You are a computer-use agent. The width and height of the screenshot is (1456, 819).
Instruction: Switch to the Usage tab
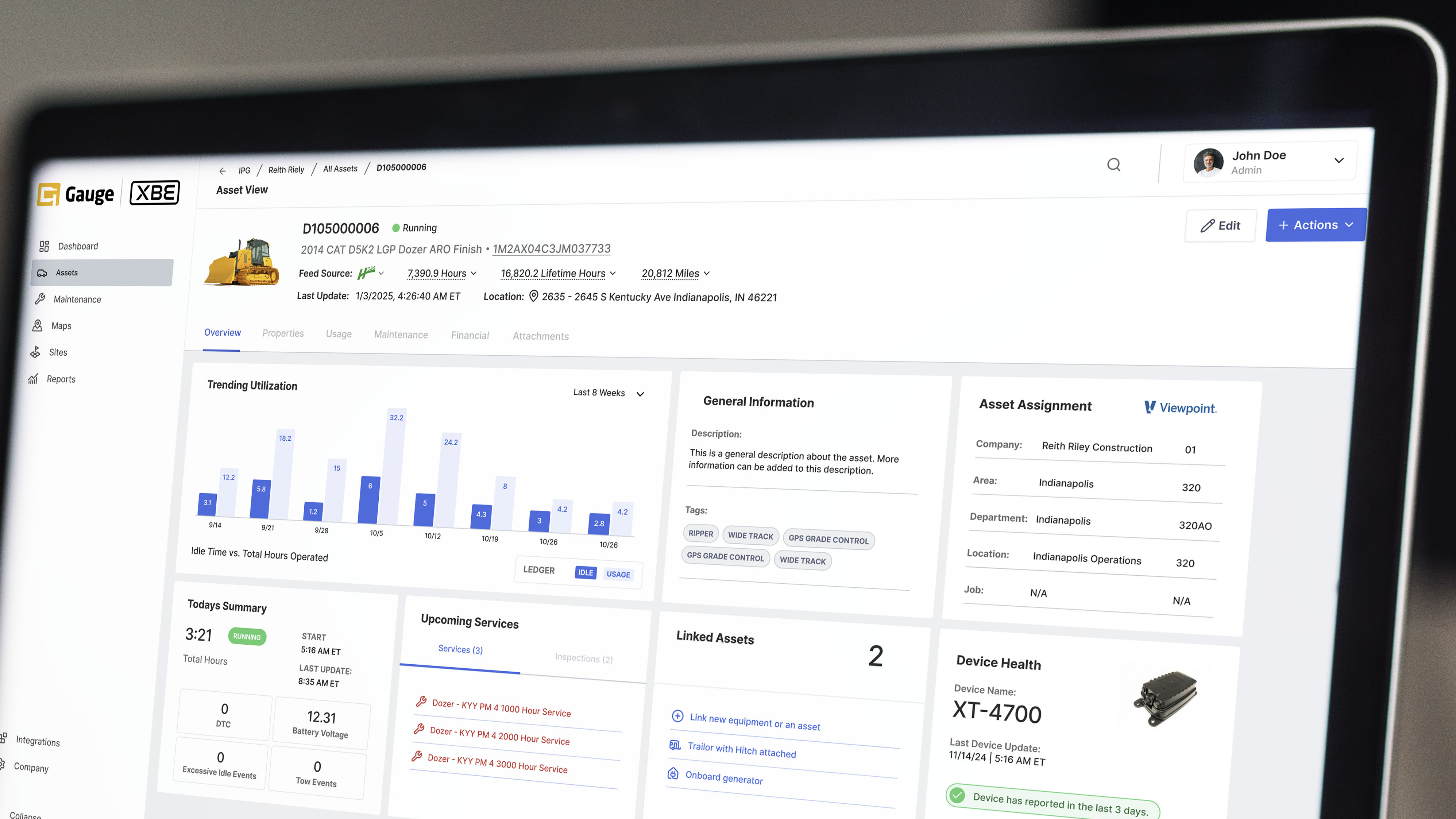pyautogui.click(x=339, y=334)
